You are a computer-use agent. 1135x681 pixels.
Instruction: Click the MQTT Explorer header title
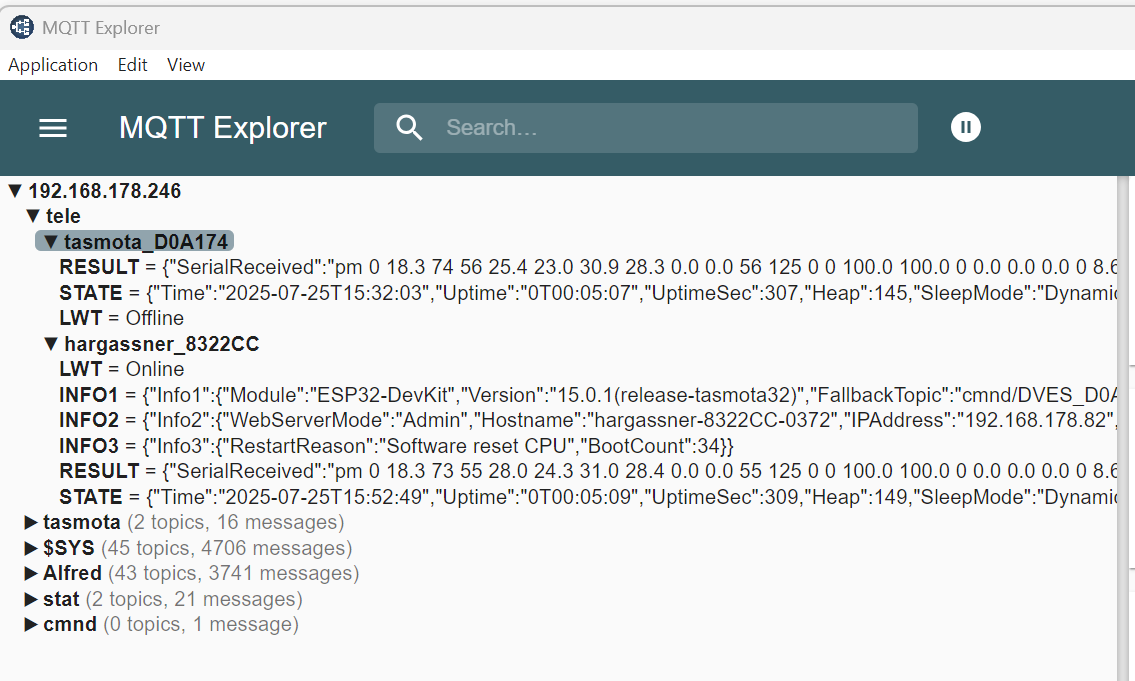click(x=223, y=128)
